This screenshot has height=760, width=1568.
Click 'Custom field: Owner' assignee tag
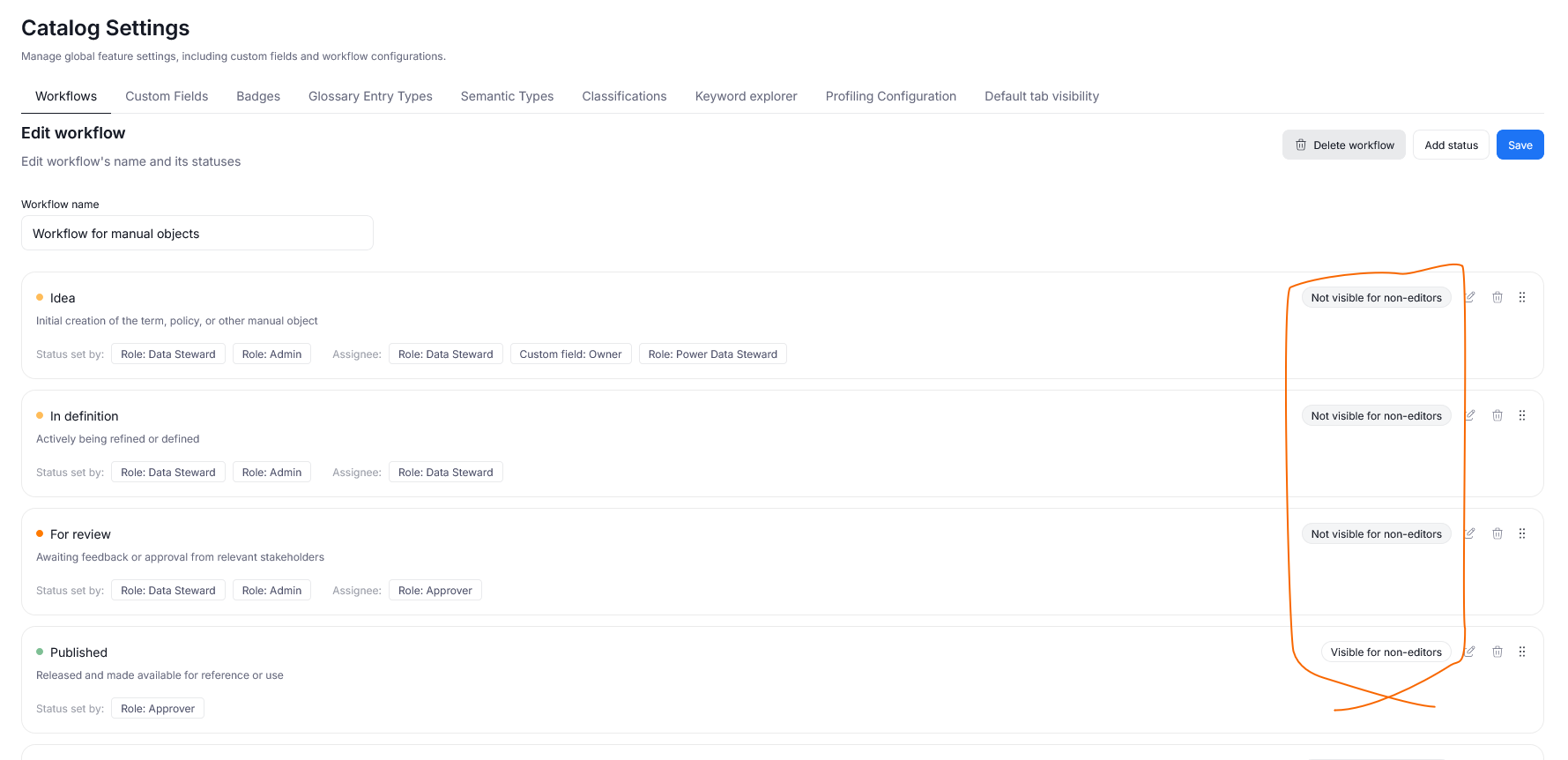click(570, 354)
